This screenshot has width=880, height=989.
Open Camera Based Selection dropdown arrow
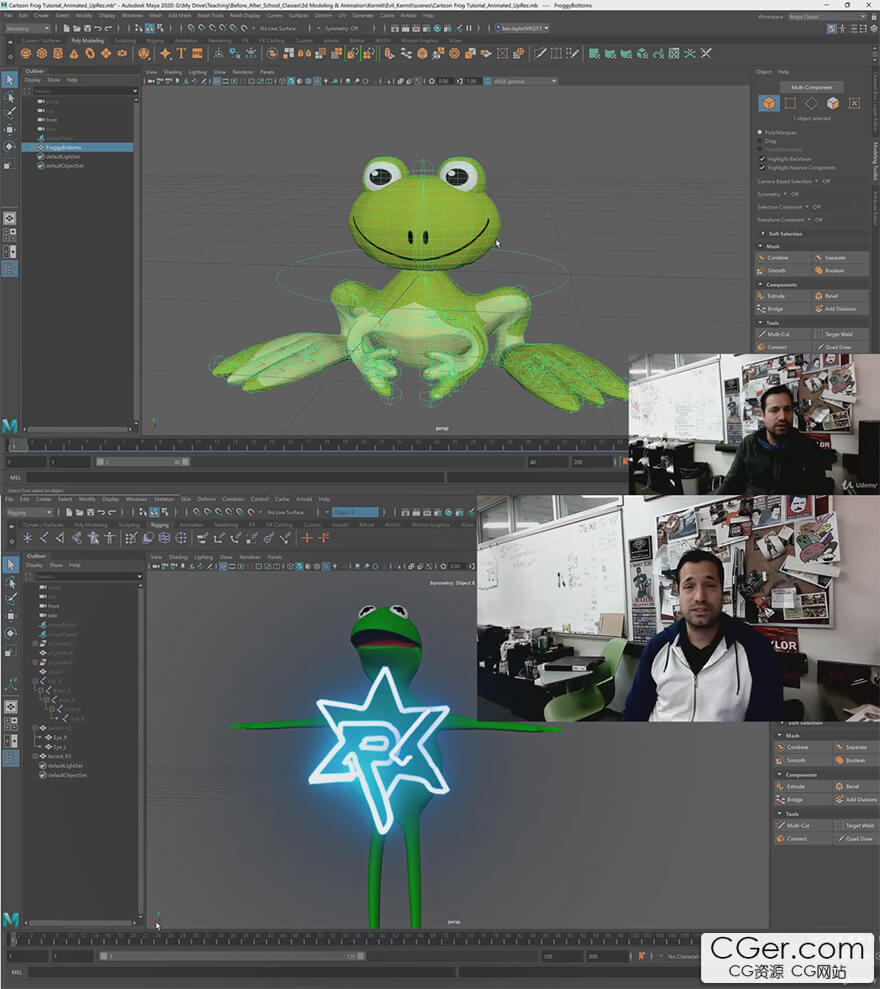pyautogui.click(x=816, y=181)
